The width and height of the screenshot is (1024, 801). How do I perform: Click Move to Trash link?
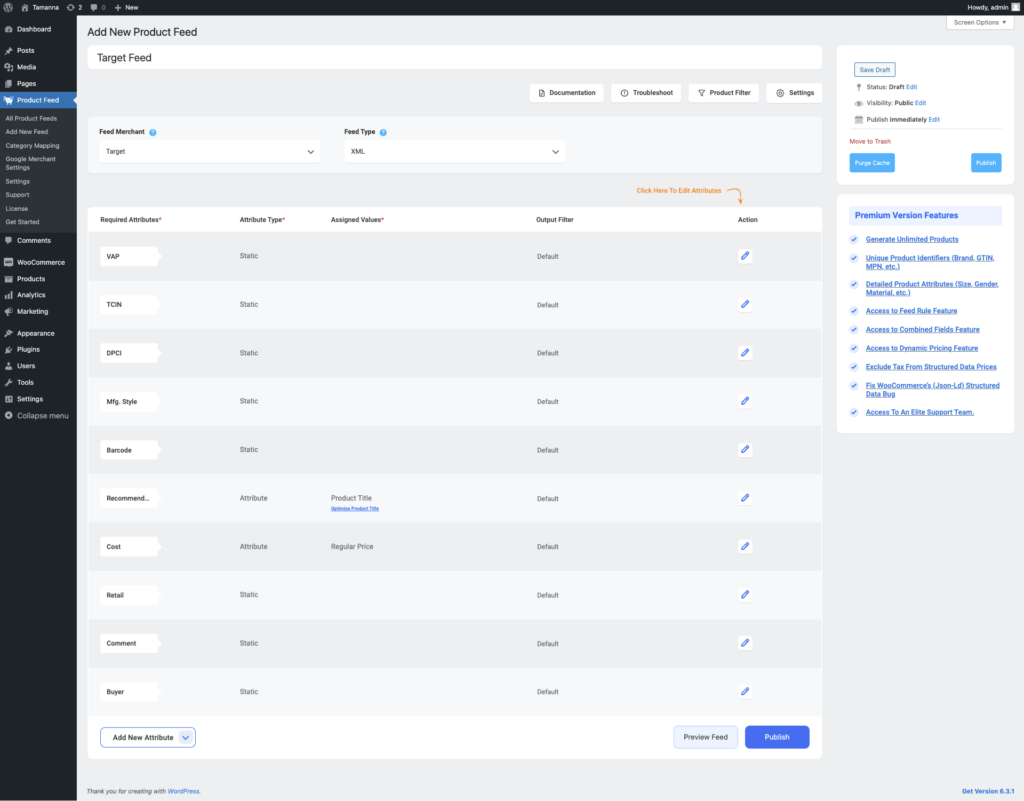pos(870,141)
